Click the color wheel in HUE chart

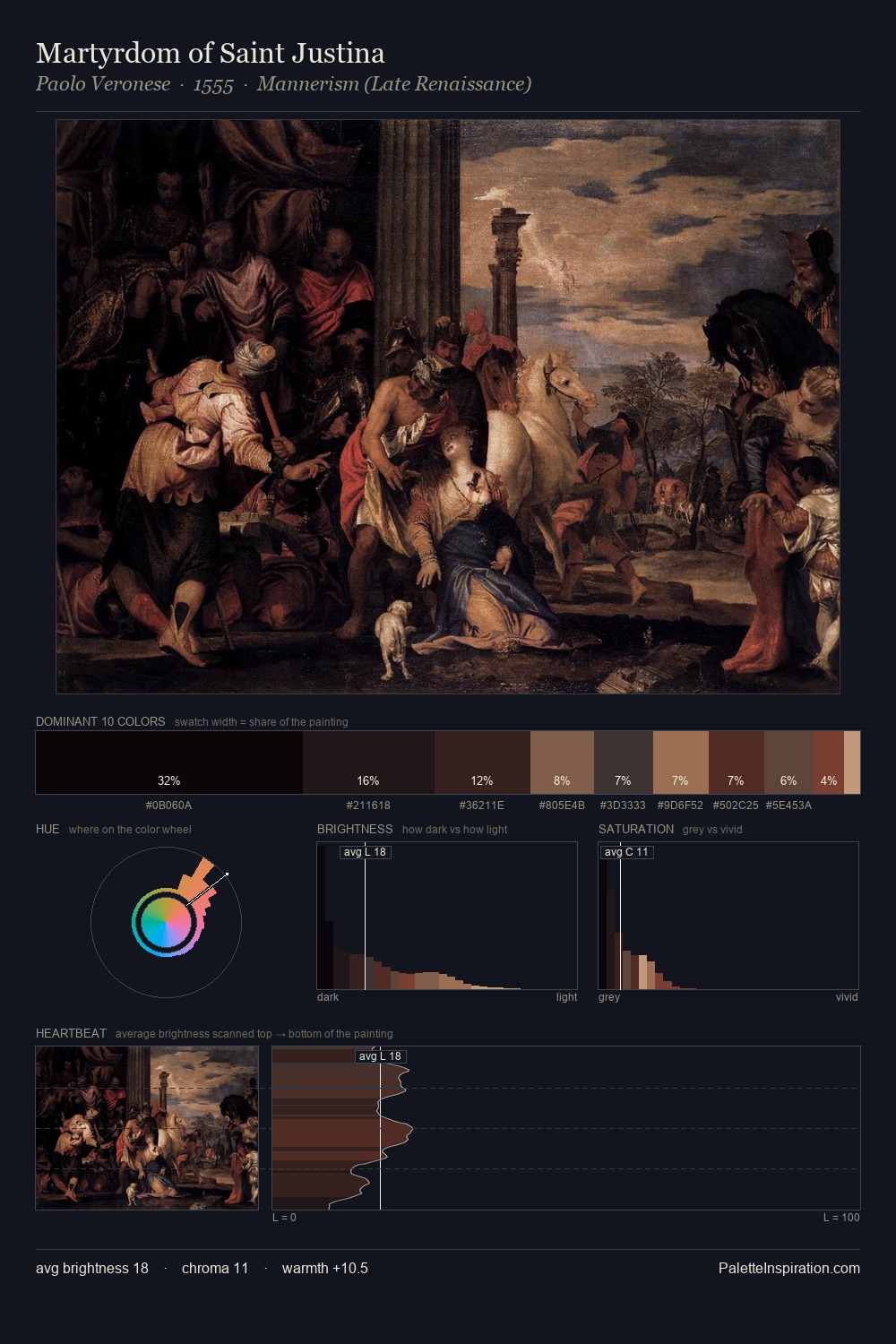coord(166,922)
